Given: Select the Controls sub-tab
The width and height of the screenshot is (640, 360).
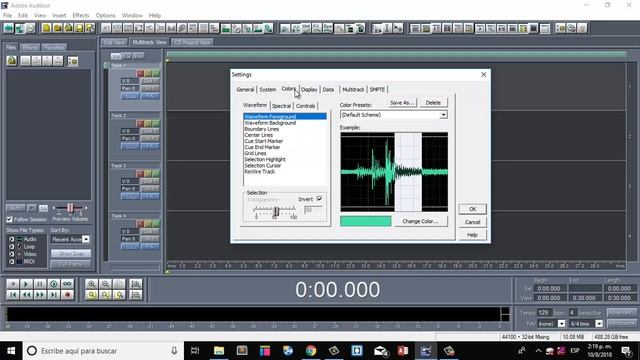Looking at the screenshot, I should point(305,106).
